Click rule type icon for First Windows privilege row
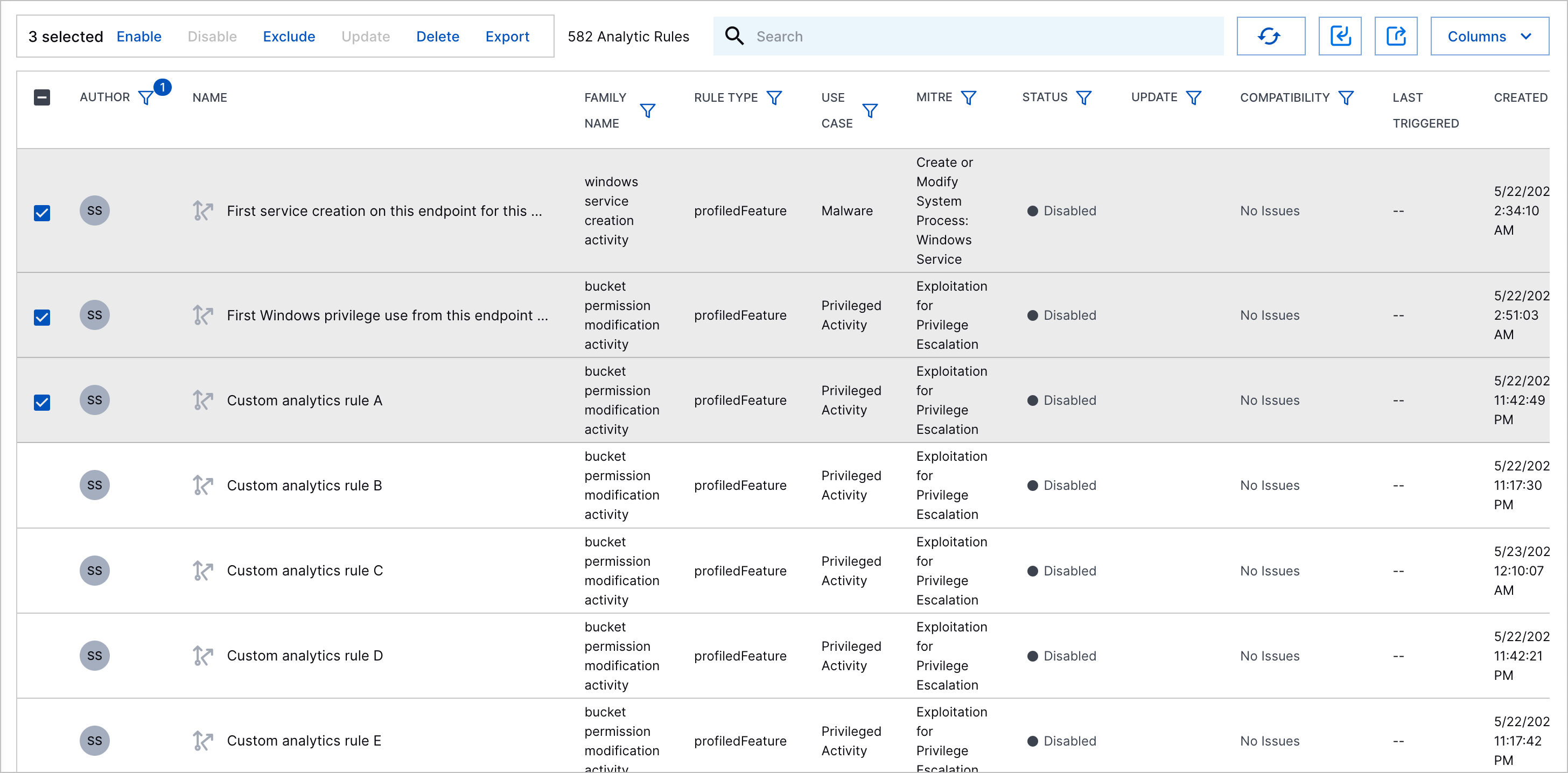1568x773 pixels. click(x=202, y=315)
